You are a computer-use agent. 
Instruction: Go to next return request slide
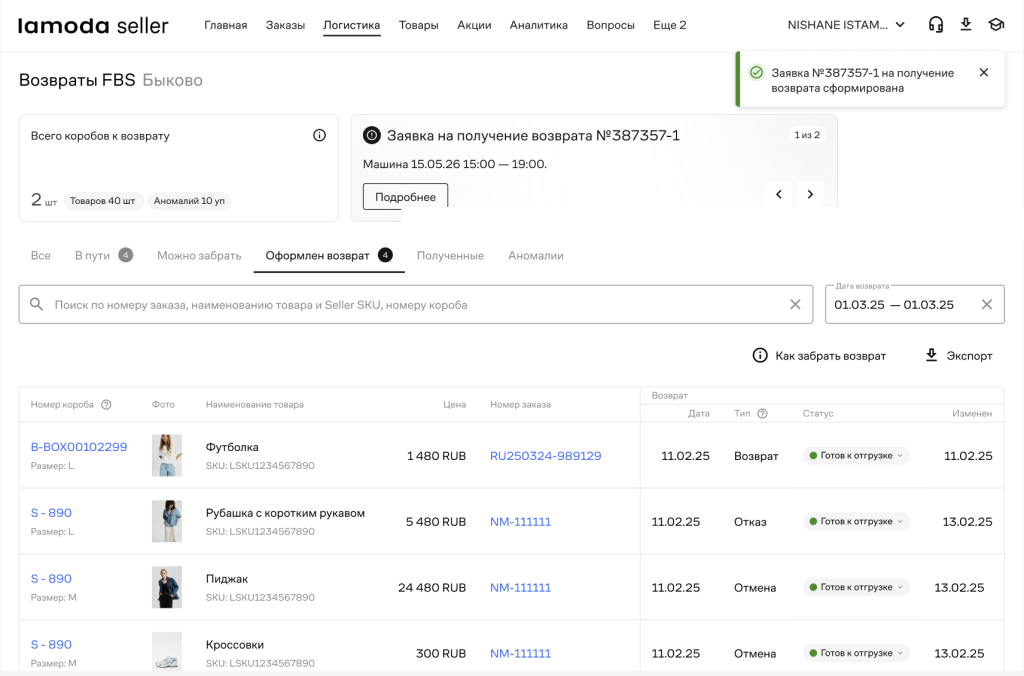810,195
